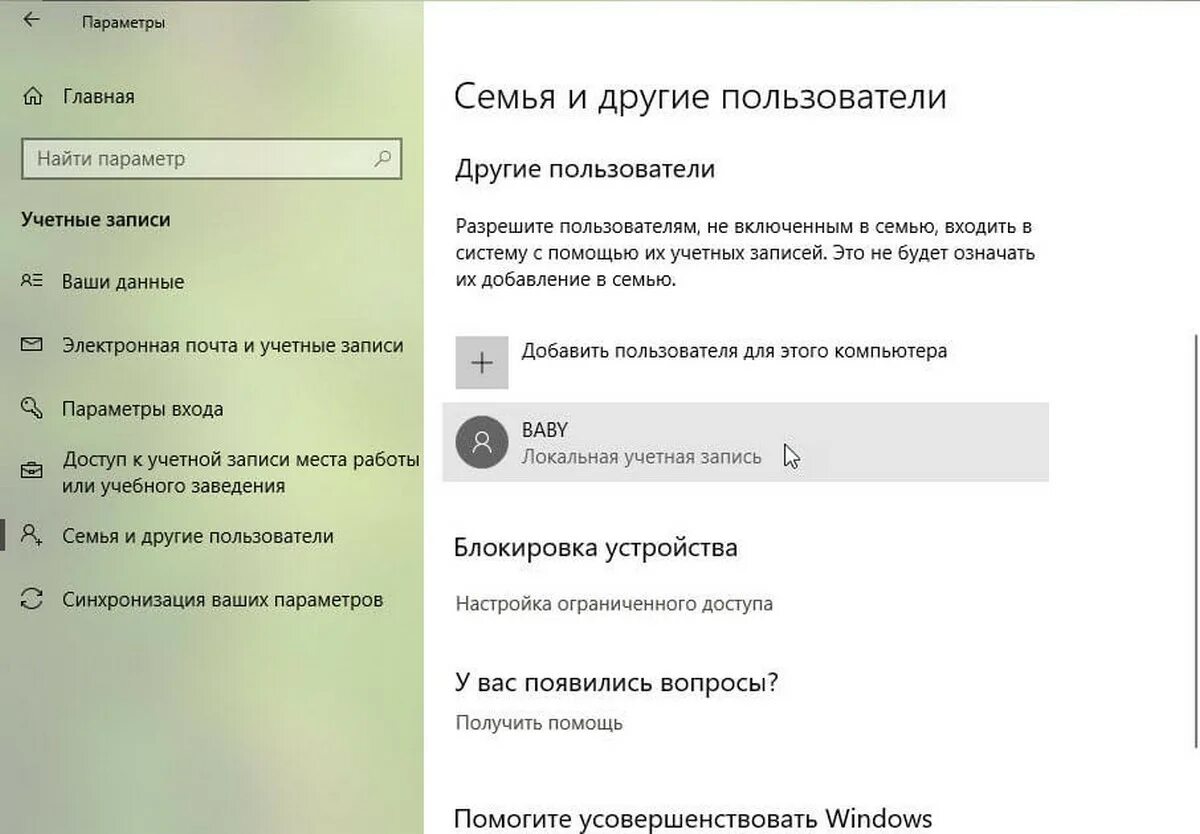This screenshot has width=1200, height=834.
Task: Click the plus add user button
Action: 482,362
